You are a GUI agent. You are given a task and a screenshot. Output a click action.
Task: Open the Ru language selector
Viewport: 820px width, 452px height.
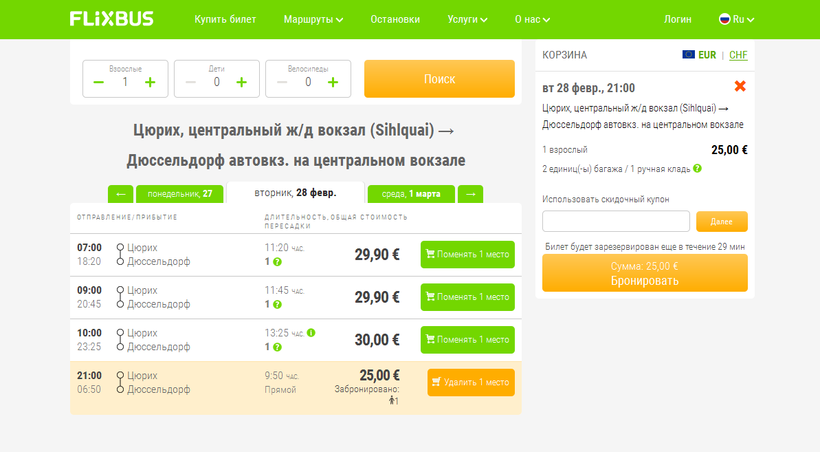pyautogui.click(x=737, y=19)
